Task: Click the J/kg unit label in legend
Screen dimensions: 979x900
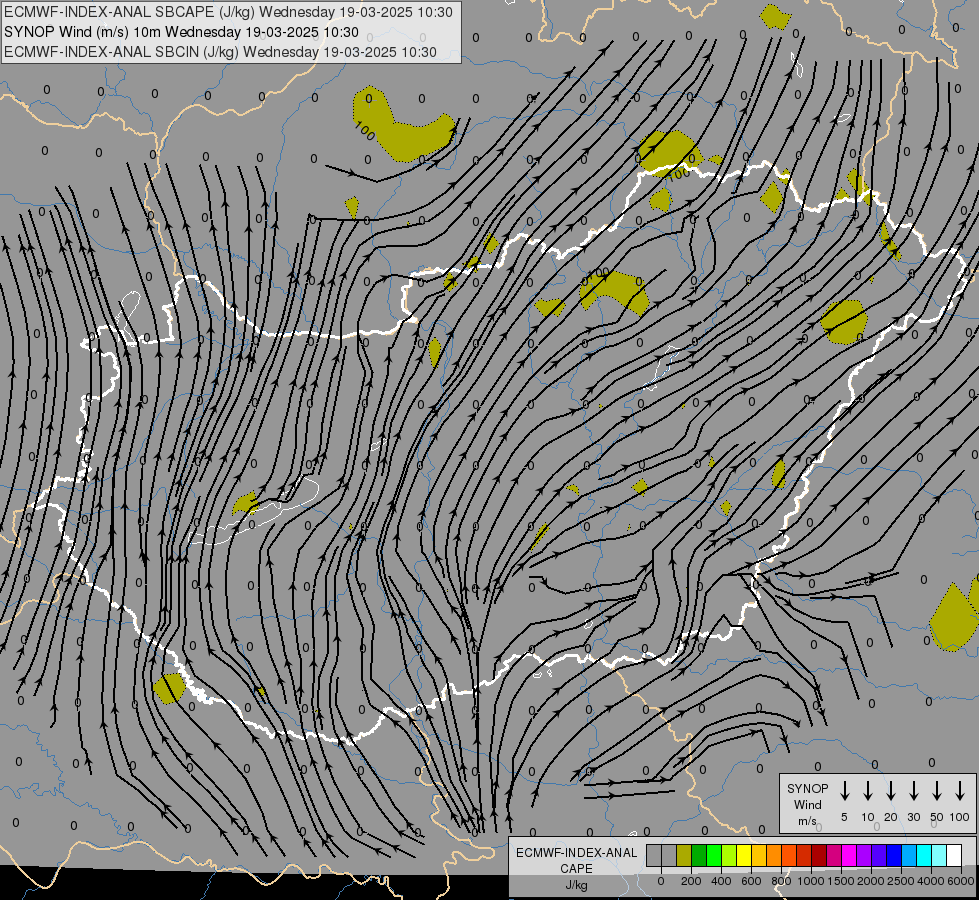Action: pos(576,885)
